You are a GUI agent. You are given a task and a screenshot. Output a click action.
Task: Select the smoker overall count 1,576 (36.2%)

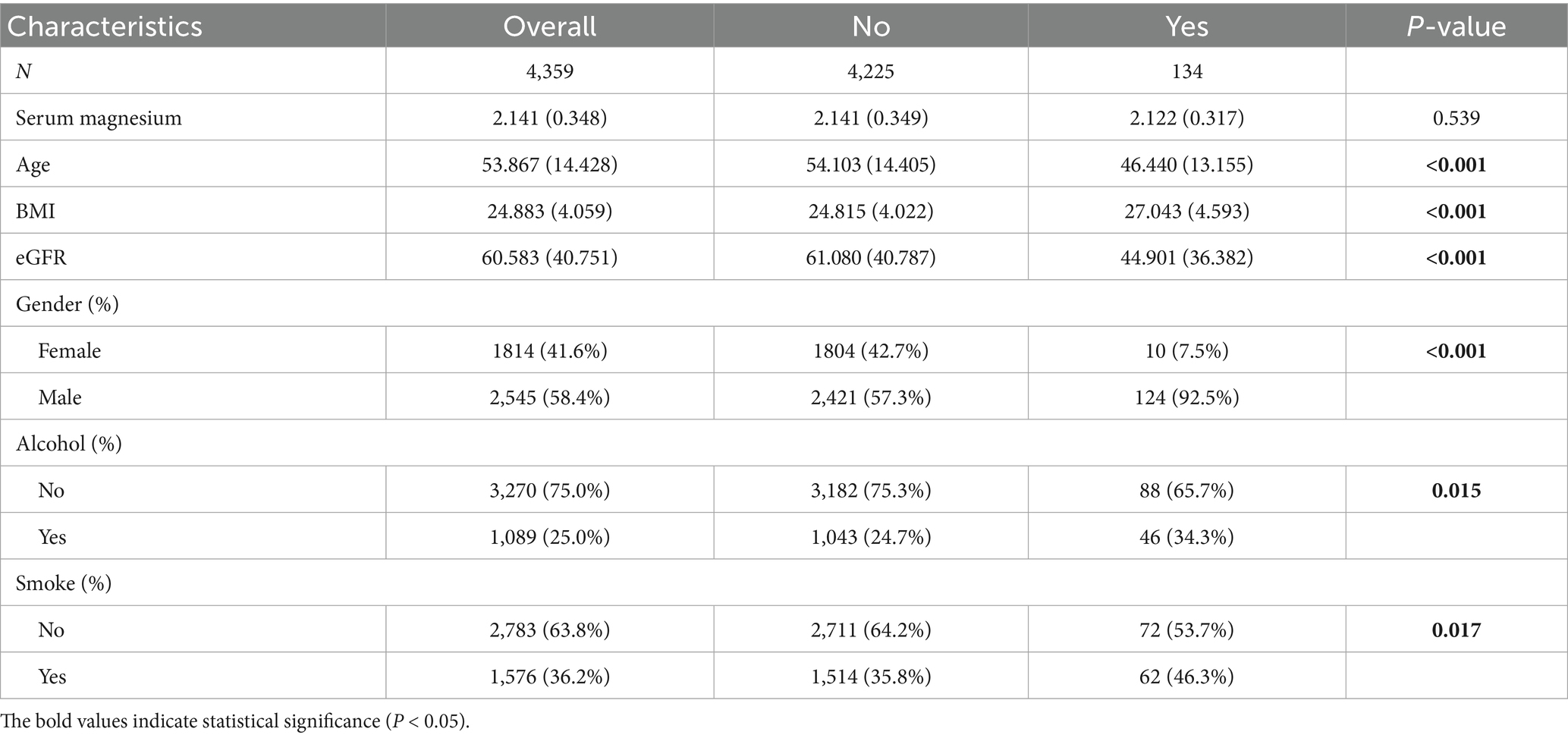pos(549,677)
